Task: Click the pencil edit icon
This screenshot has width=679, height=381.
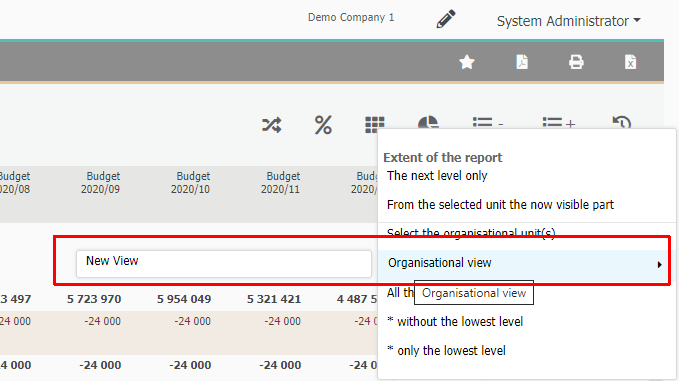Action: tap(446, 19)
